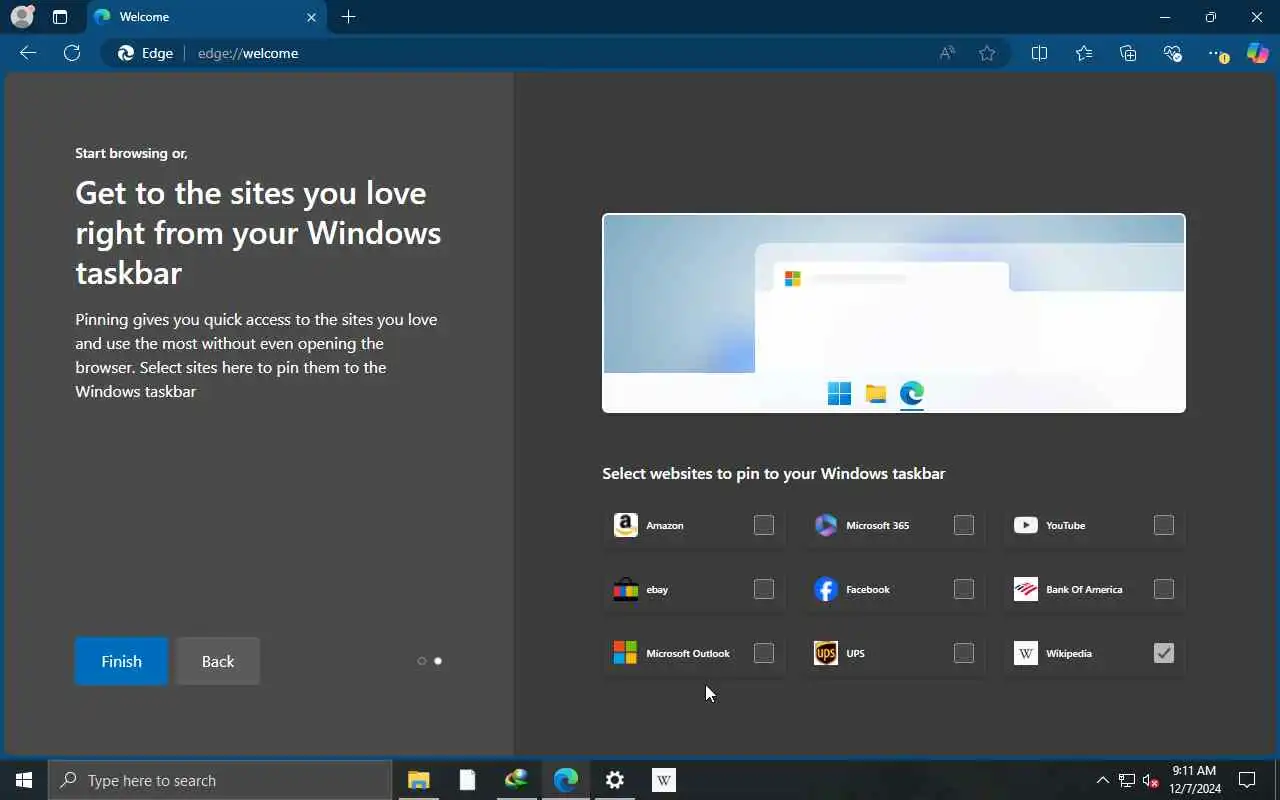The height and width of the screenshot is (800, 1280).
Task: Click the Wikipedia logo icon
Action: pos(1026,653)
